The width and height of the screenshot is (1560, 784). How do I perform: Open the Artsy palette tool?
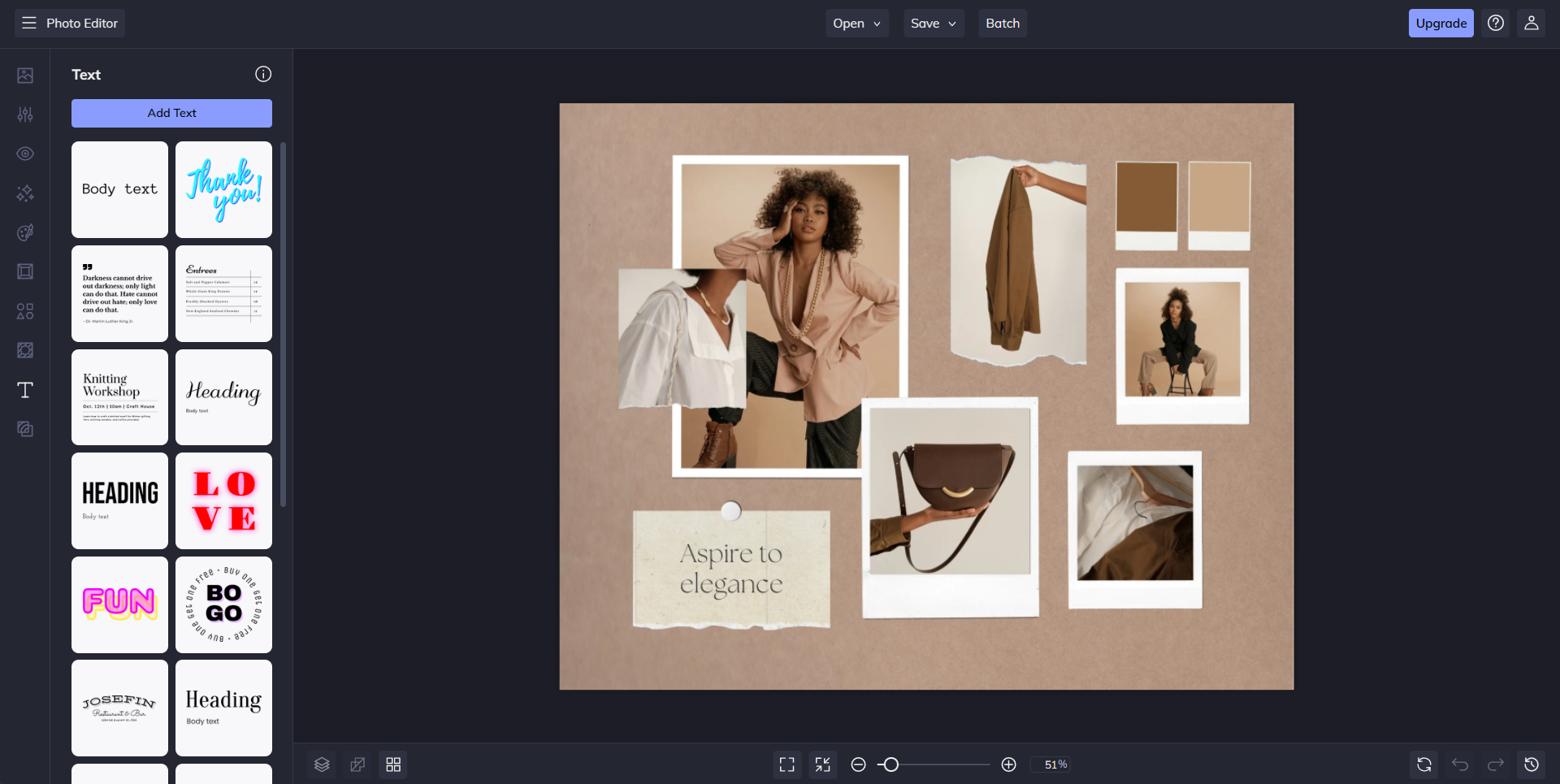pos(25,232)
